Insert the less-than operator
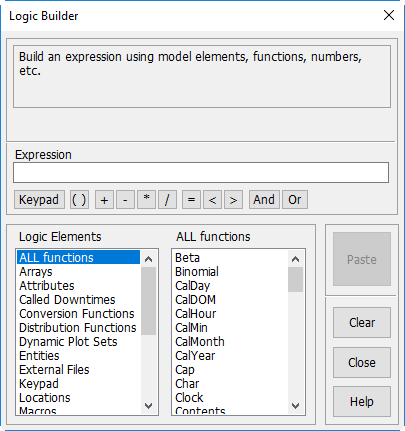 212,200
